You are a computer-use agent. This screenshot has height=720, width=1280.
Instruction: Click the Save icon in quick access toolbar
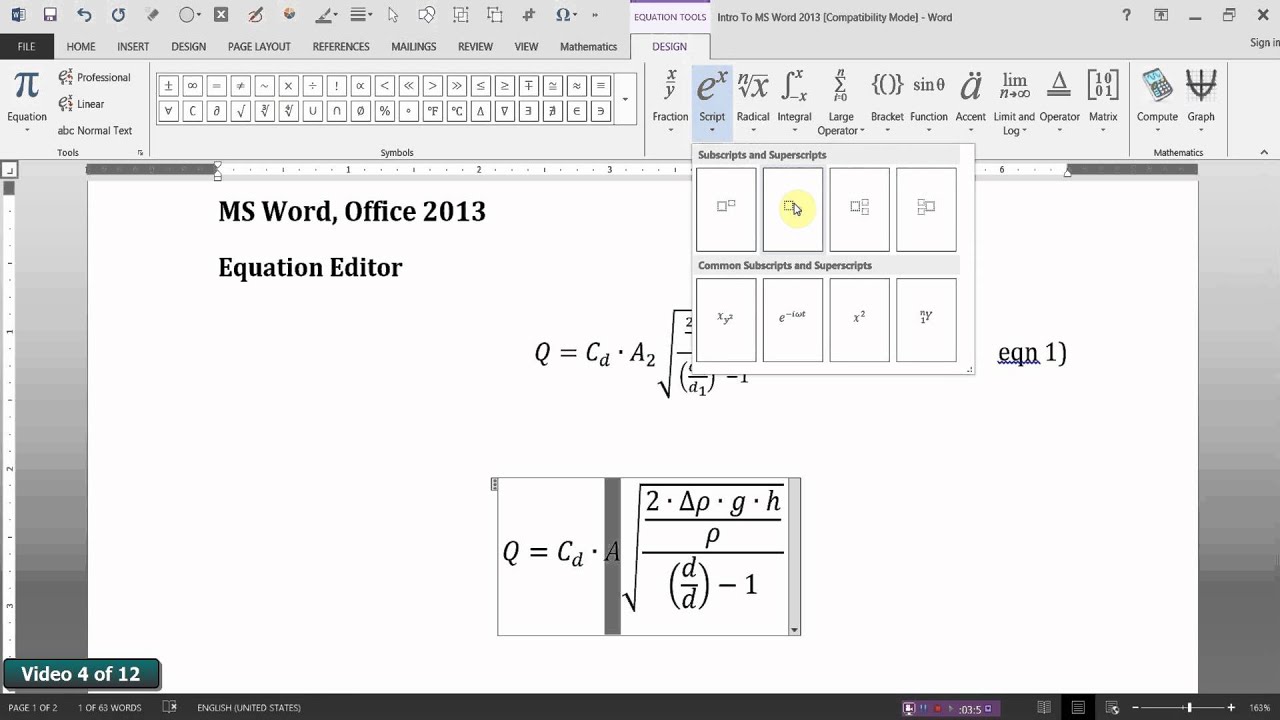(50, 15)
